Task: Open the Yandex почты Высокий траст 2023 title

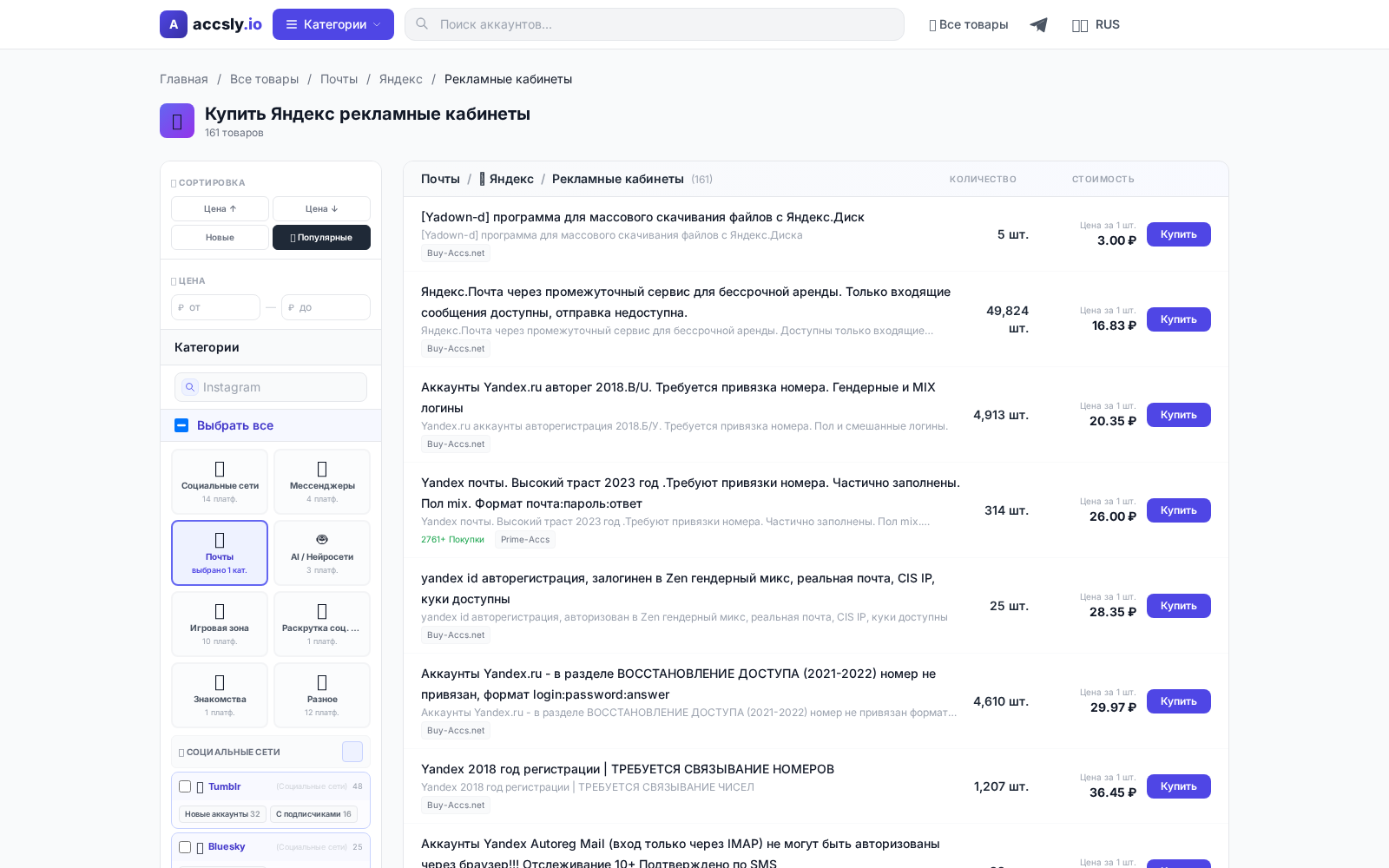Action: click(690, 493)
